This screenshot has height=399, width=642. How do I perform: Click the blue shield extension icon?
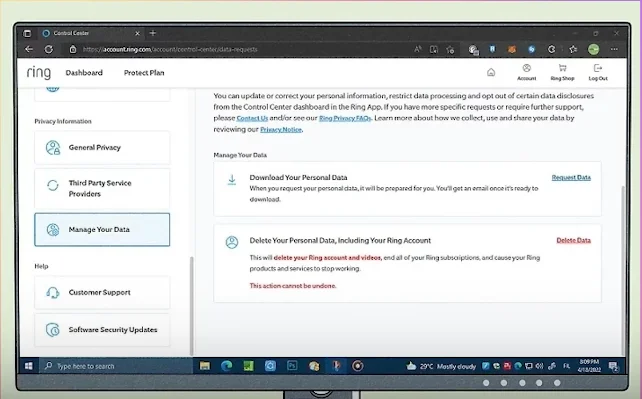[493, 49]
